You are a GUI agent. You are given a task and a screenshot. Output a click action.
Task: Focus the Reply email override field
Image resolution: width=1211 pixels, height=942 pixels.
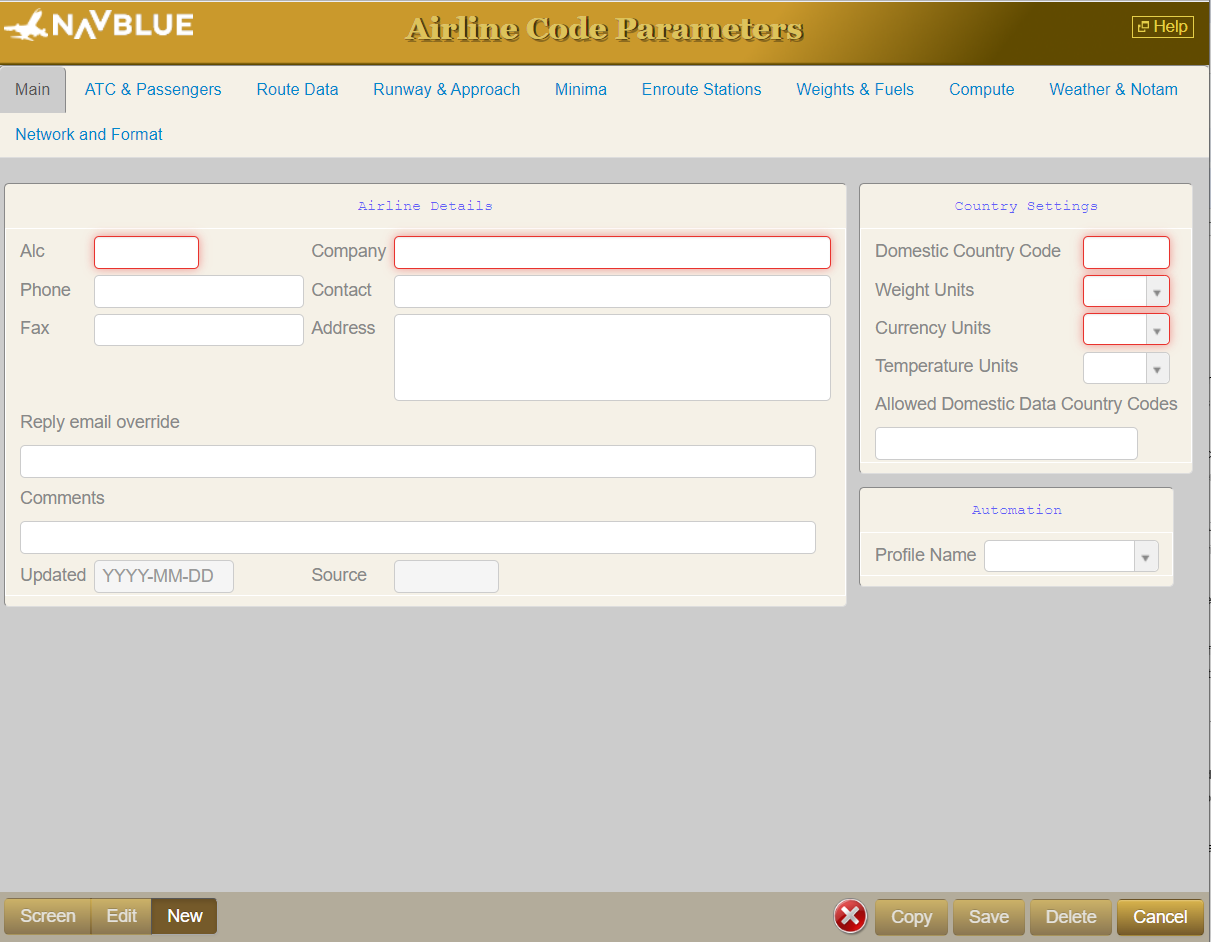click(418, 461)
